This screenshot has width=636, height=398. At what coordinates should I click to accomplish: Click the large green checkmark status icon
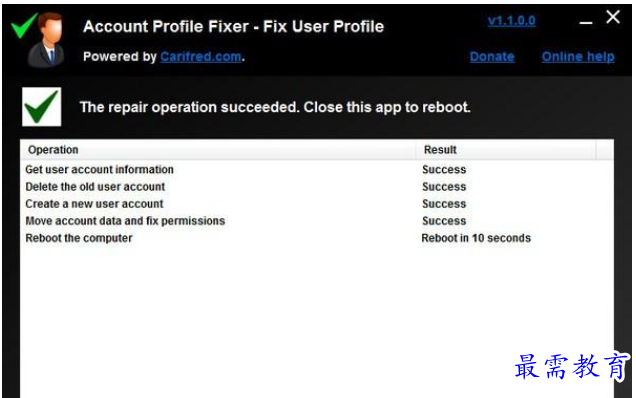[41, 107]
